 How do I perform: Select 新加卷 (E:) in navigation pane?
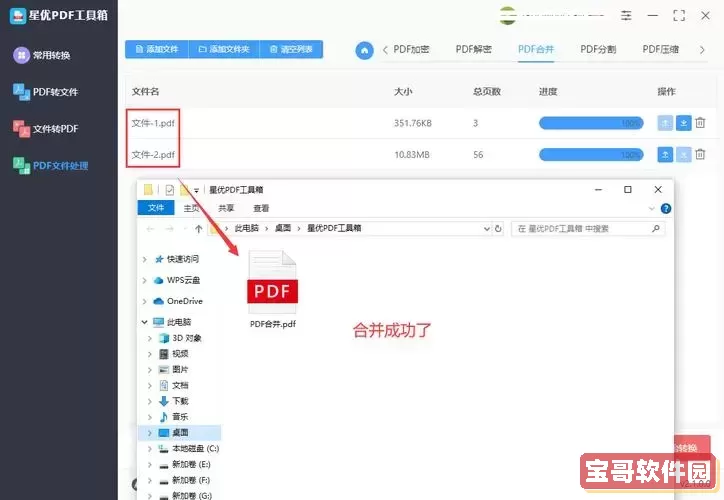pos(191,464)
